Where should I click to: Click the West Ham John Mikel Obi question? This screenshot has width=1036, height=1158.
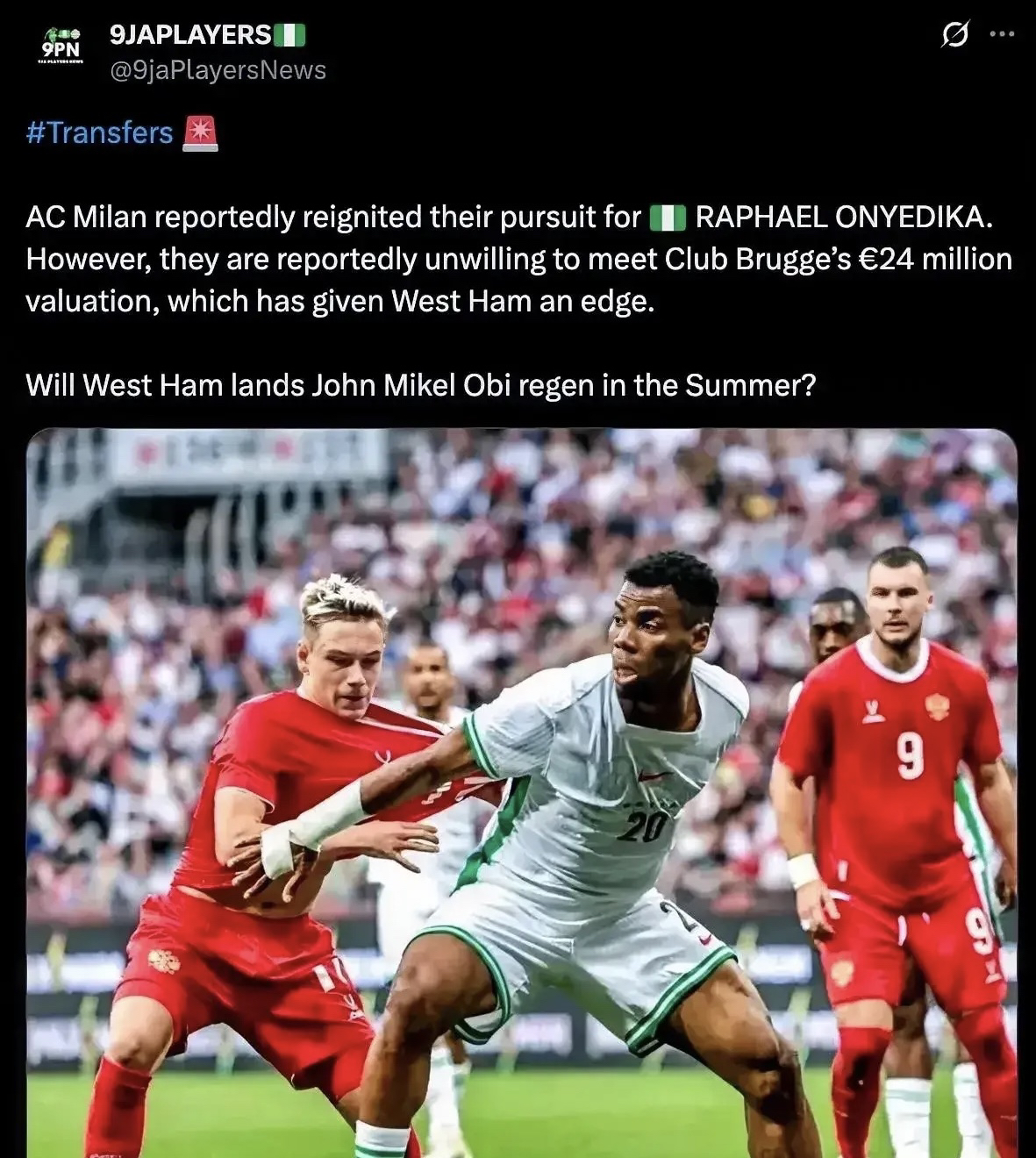click(x=421, y=384)
